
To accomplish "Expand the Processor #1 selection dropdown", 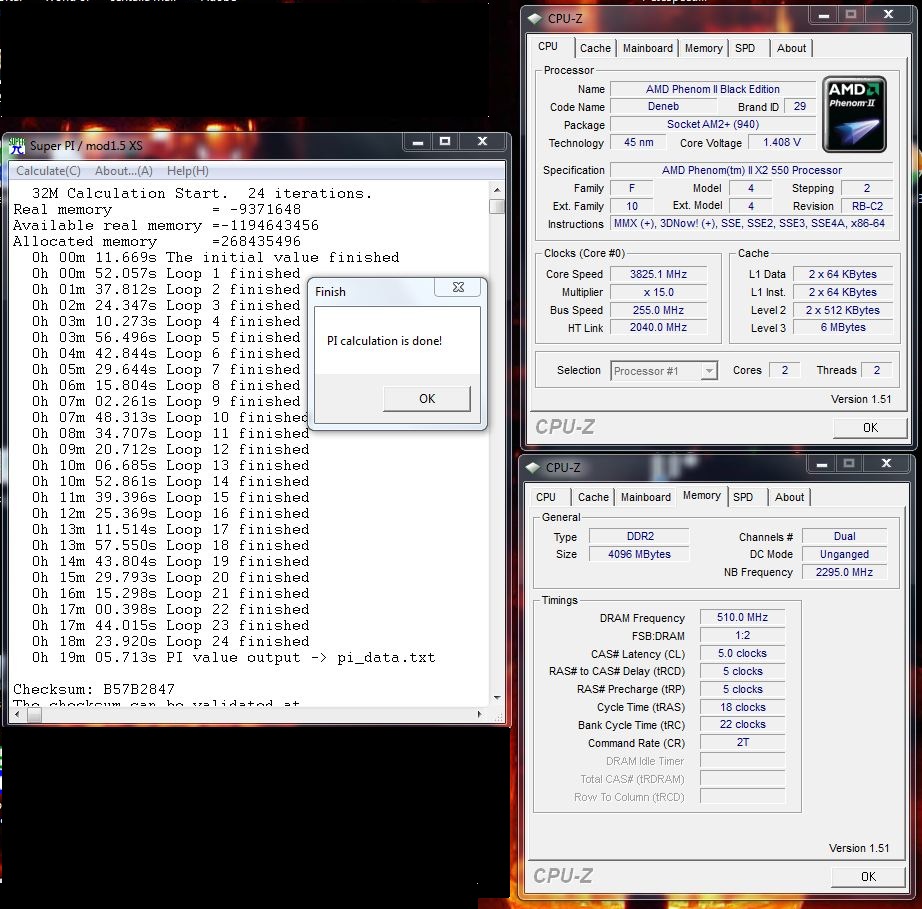I will tap(710, 371).
